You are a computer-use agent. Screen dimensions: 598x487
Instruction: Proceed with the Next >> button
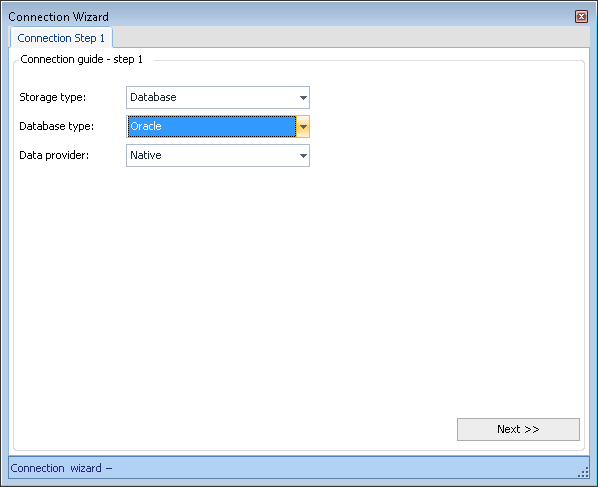pos(518,429)
